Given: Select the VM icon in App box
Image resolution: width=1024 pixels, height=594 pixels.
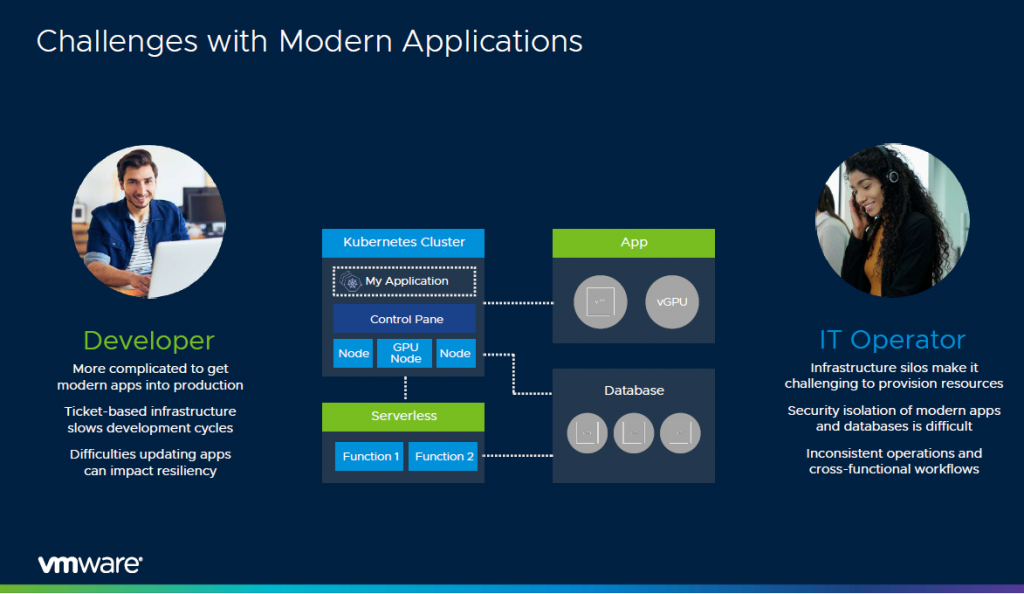Looking at the screenshot, I should [x=600, y=301].
